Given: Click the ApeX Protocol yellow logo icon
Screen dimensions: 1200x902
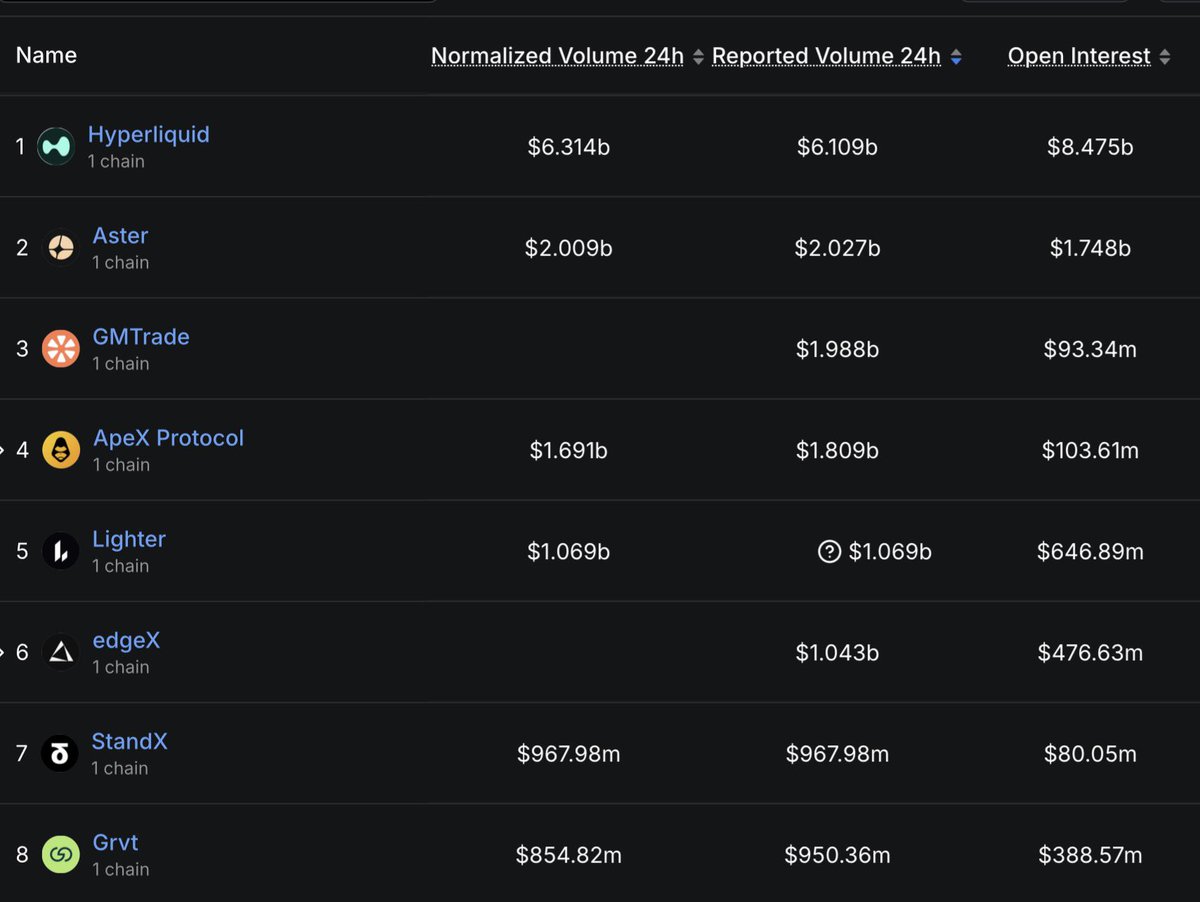Looking at the screenshot, I should 60,450.
